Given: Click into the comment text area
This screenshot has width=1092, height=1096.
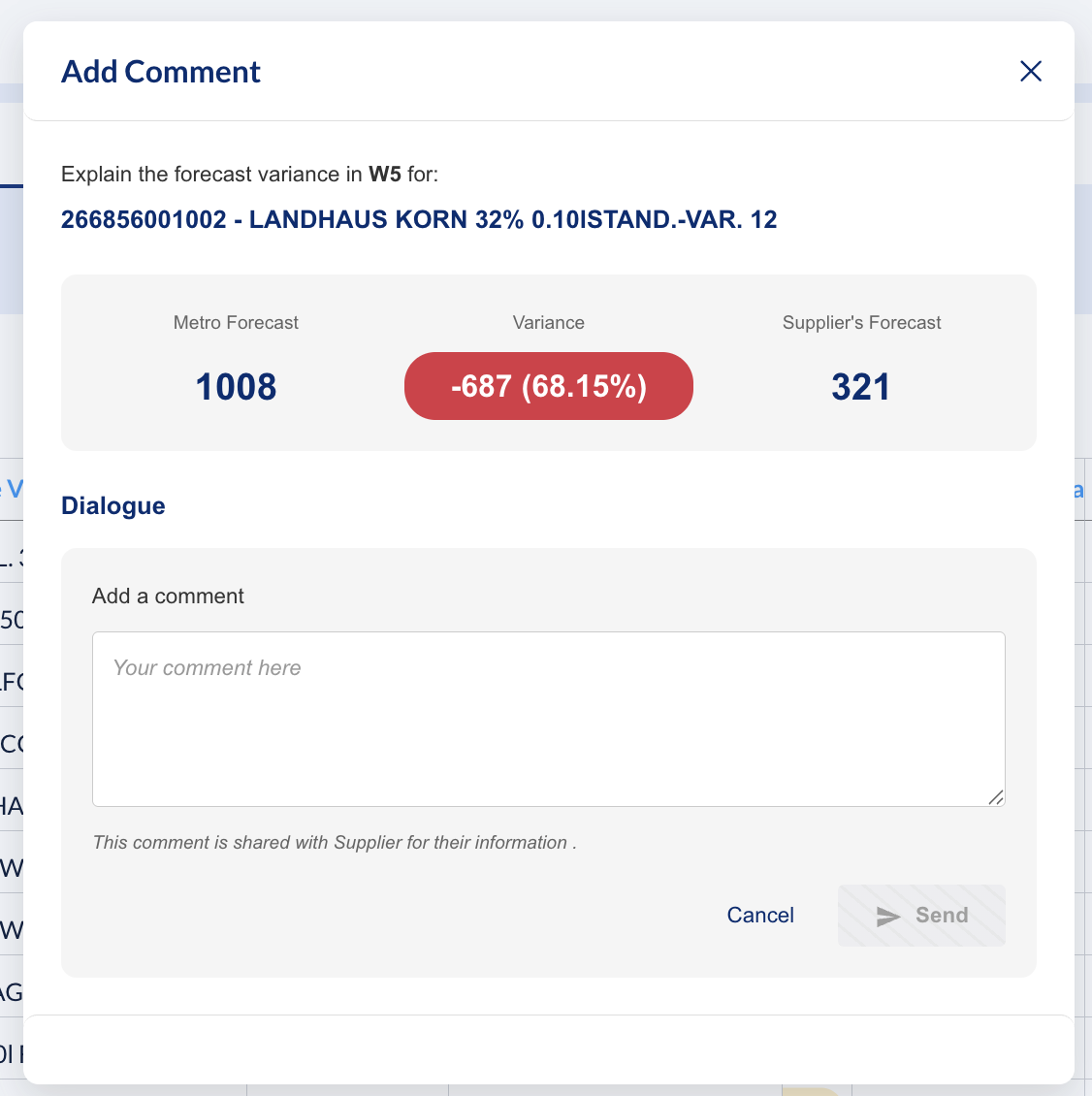Looking at the screenshot, I should (x=549, y=720).
